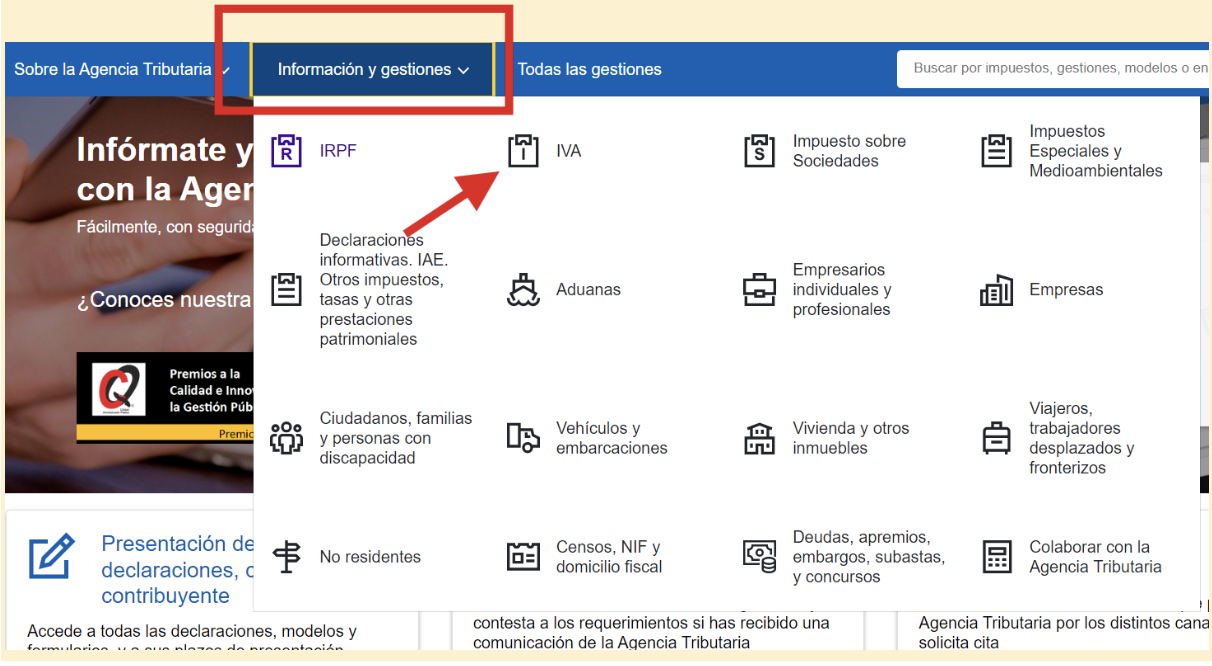Go to the Empresas section
This screenshot has width=1212, height=666.
pos(1066,289)
